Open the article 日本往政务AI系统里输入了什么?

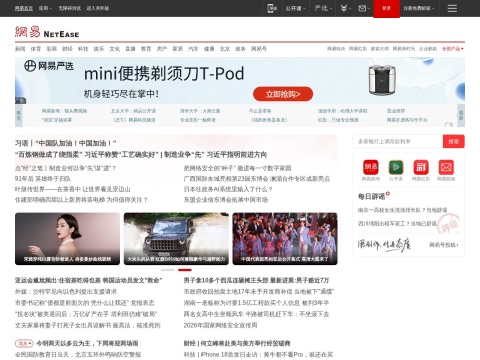point(228,189)
